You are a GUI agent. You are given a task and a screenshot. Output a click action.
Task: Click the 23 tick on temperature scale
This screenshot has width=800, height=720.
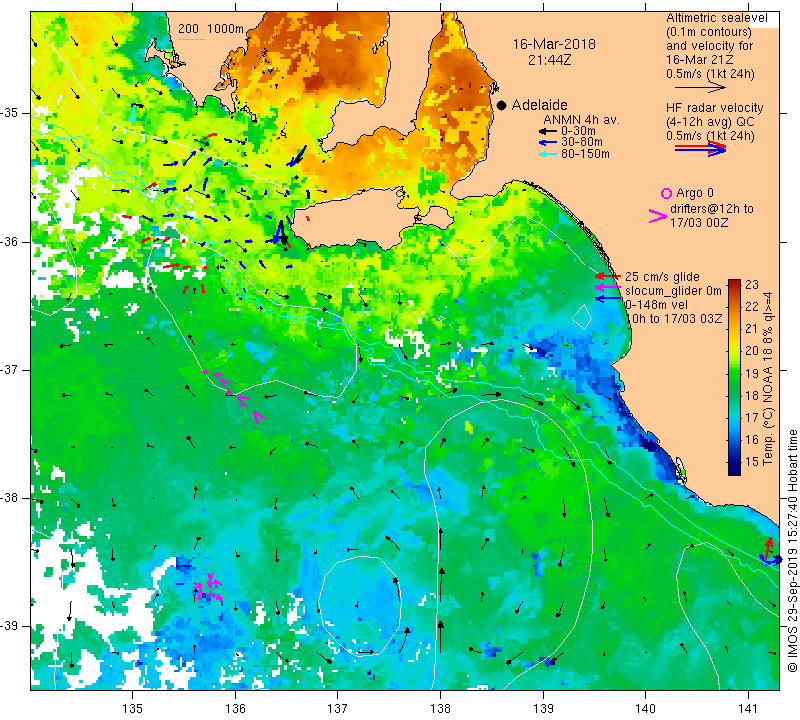coord(752,284)
